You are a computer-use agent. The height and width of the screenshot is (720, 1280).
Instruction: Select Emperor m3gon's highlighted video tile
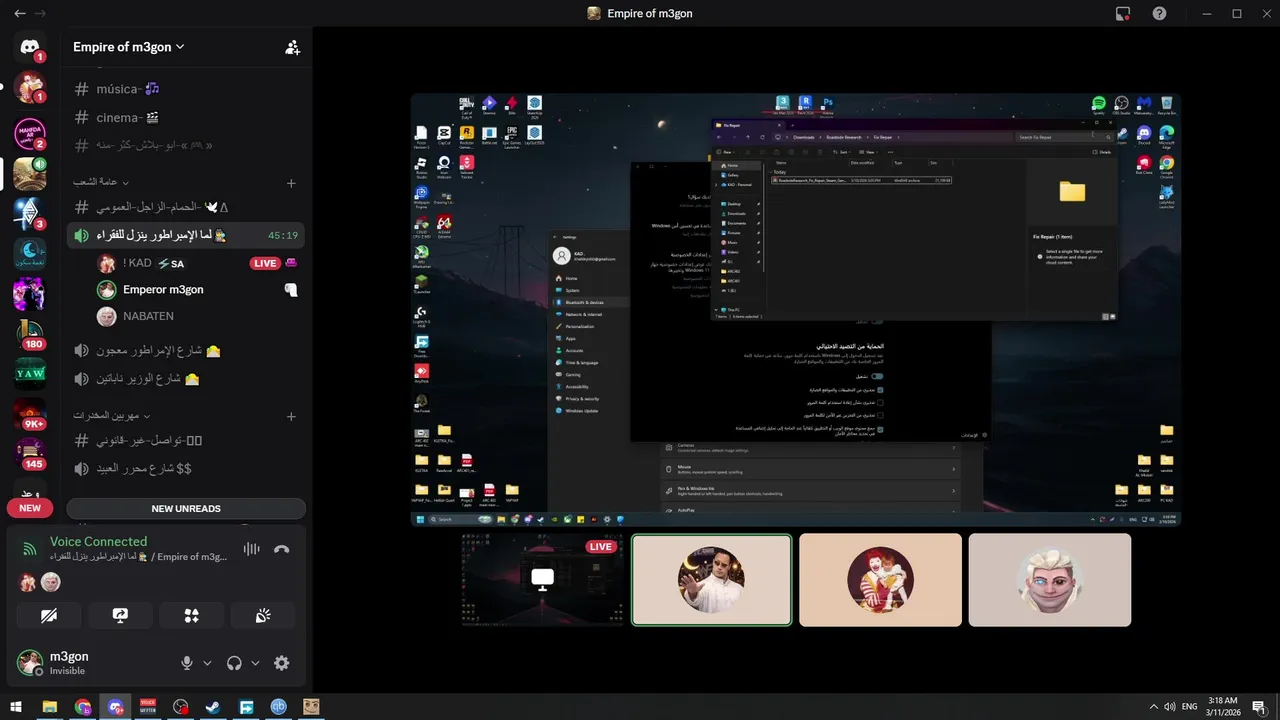(x=712, y=580)
